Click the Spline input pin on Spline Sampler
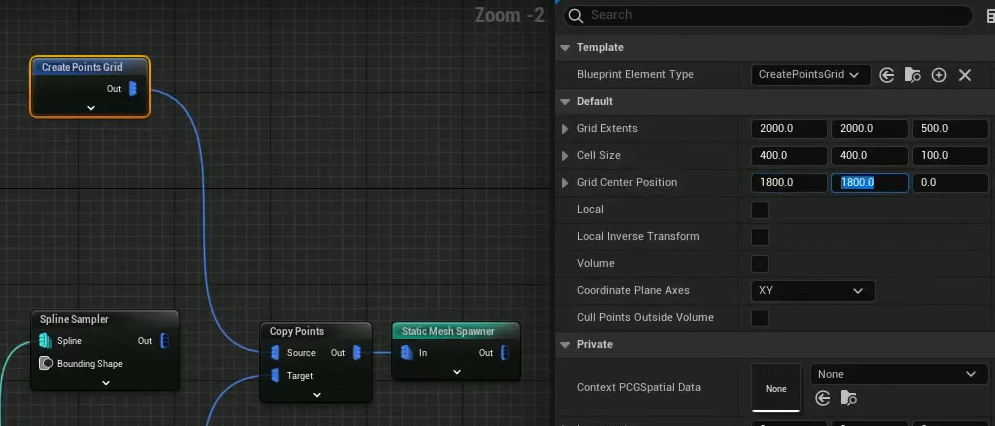995x426 pixels. tap(45, 341)
